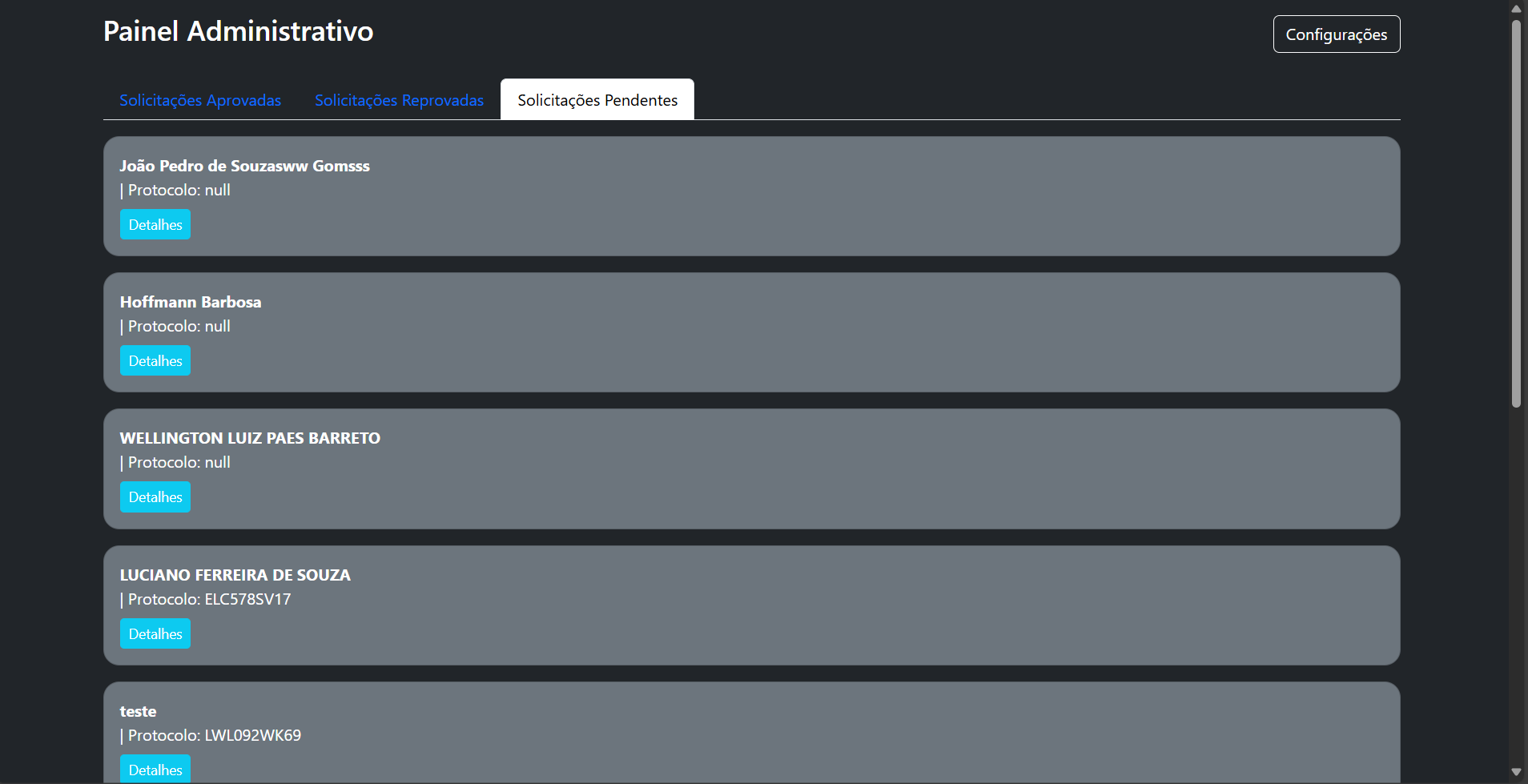The height and width of the screenshot is (784, 1528).
Task: Click the Painel Administrativo heading
Action: point(238,31)
